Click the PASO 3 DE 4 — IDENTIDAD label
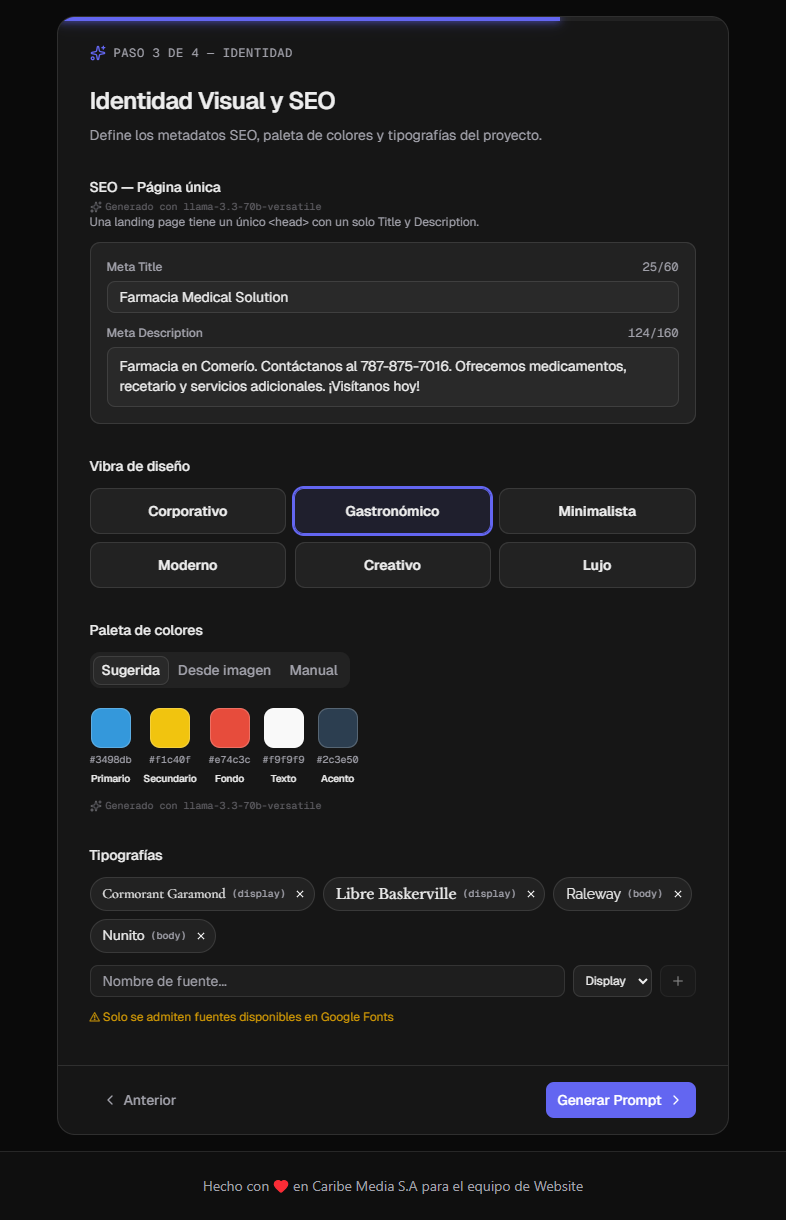 203,53
